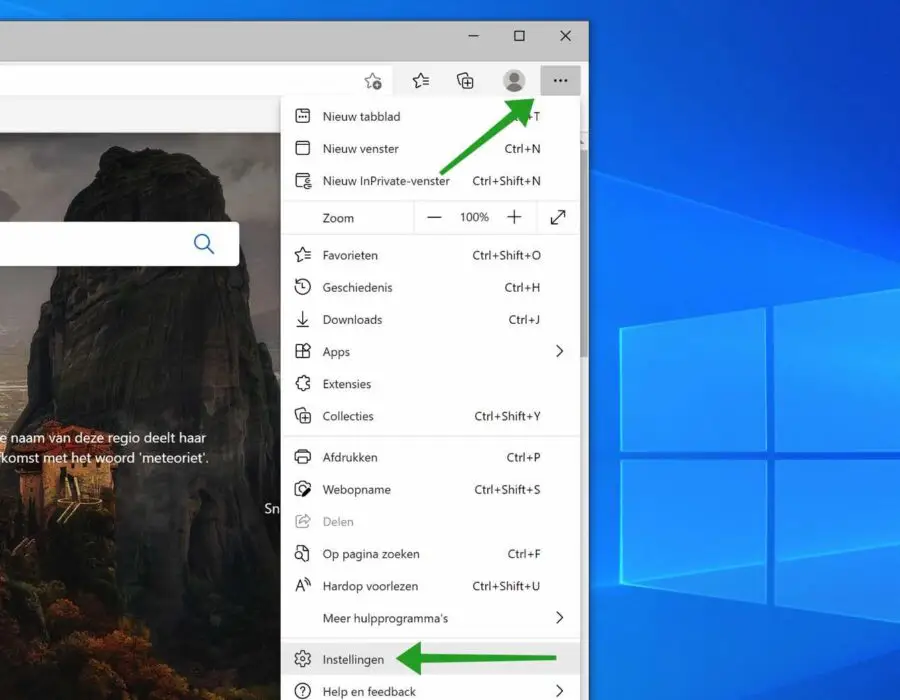This screenshot has height=700, width=900.
Task: Click the Ctrl+Shift+O shortcut text
Action: point(506,255)
